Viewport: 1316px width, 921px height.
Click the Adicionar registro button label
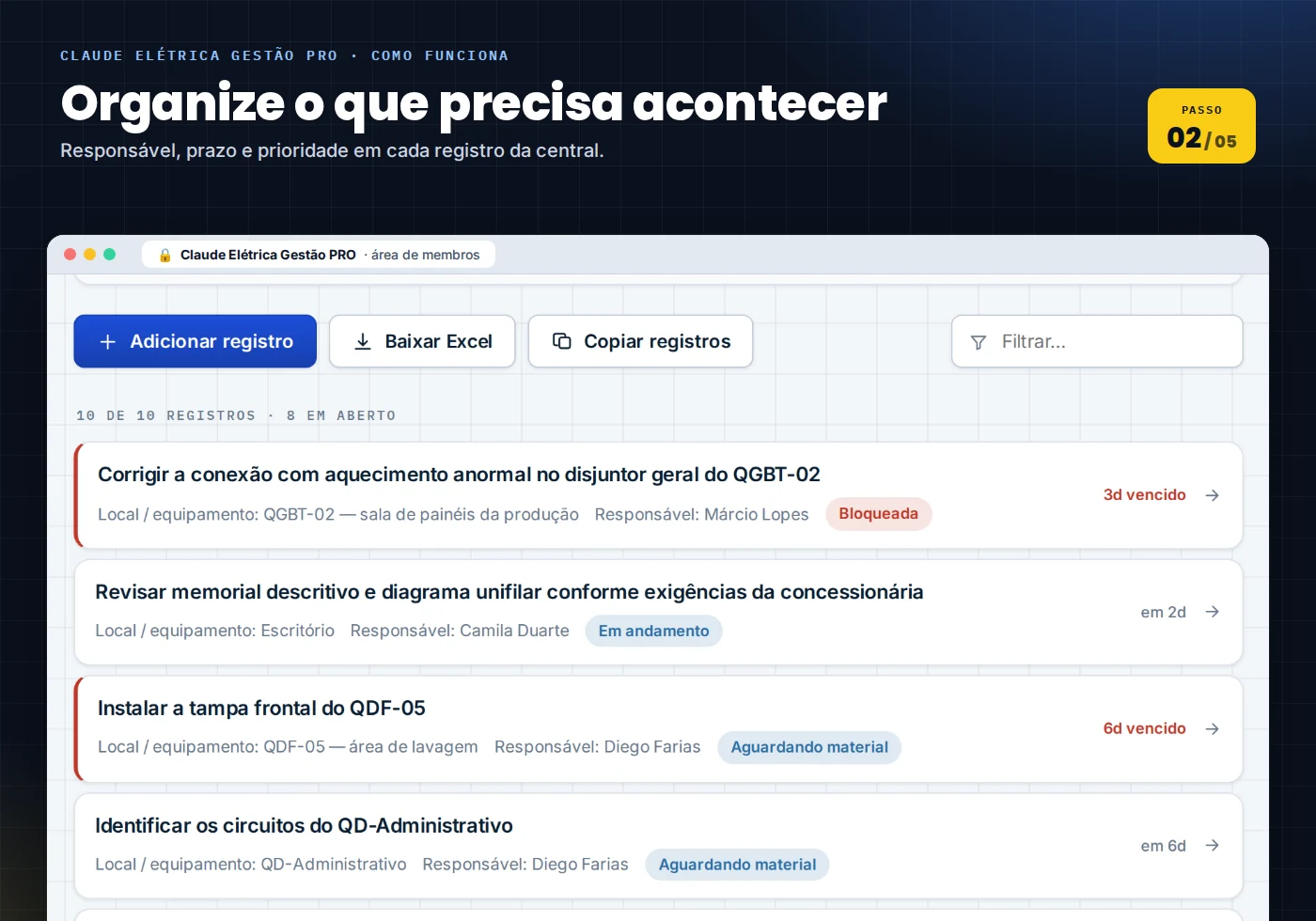(211, 341)
